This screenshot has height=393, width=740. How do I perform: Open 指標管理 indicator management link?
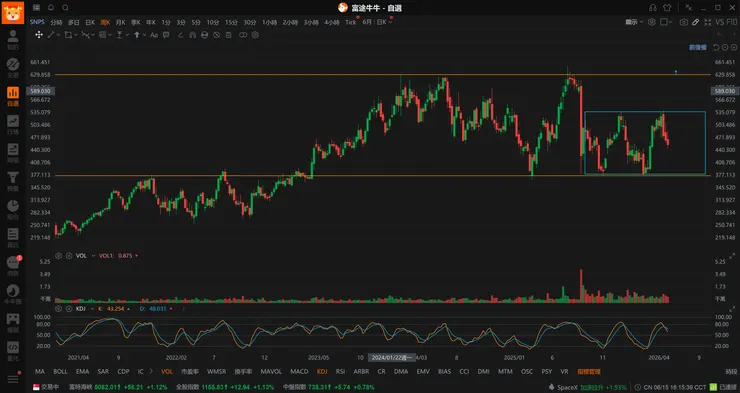pyautogui.click(x=589, y=371)
